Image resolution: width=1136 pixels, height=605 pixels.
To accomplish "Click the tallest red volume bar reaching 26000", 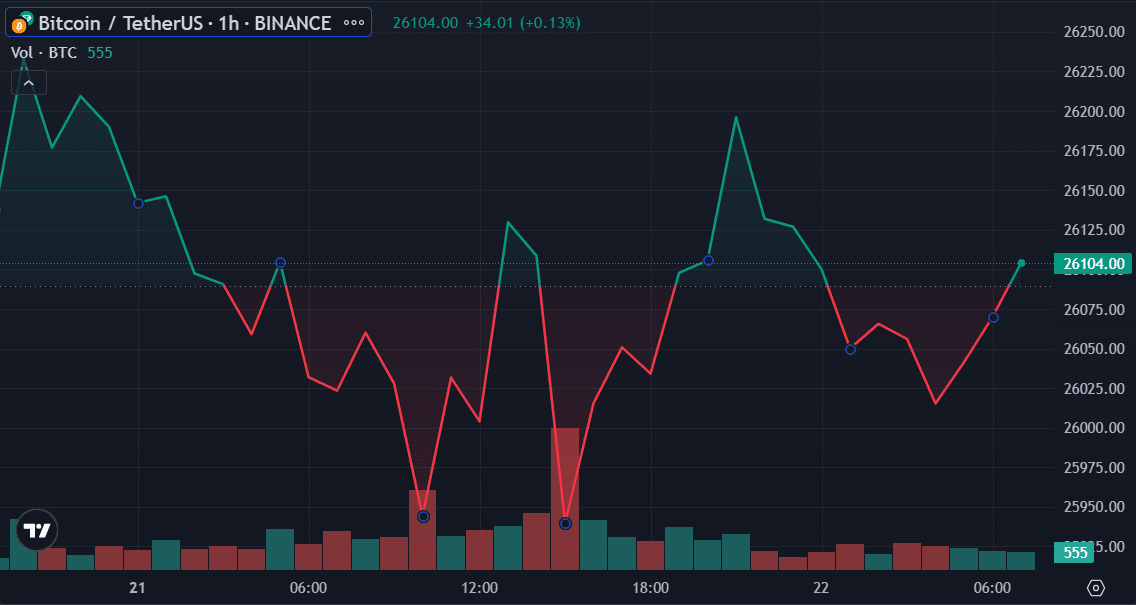I will click(565, 498).
